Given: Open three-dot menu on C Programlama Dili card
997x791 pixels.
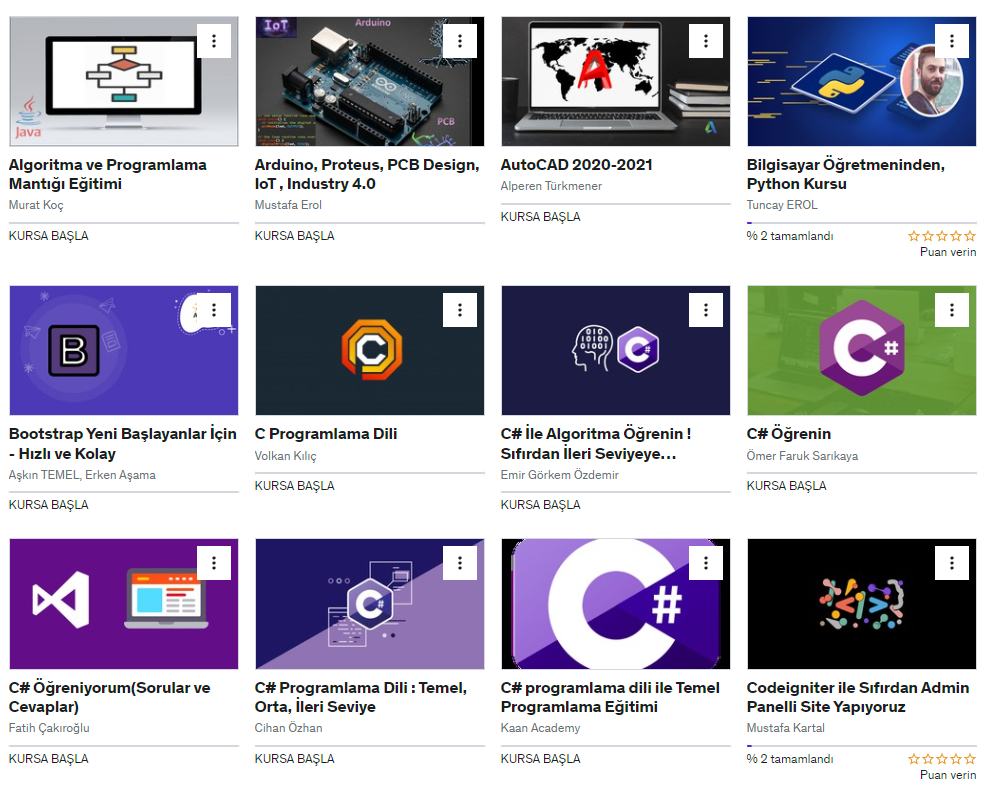Looking at the screenshot, I should point(460,310).
